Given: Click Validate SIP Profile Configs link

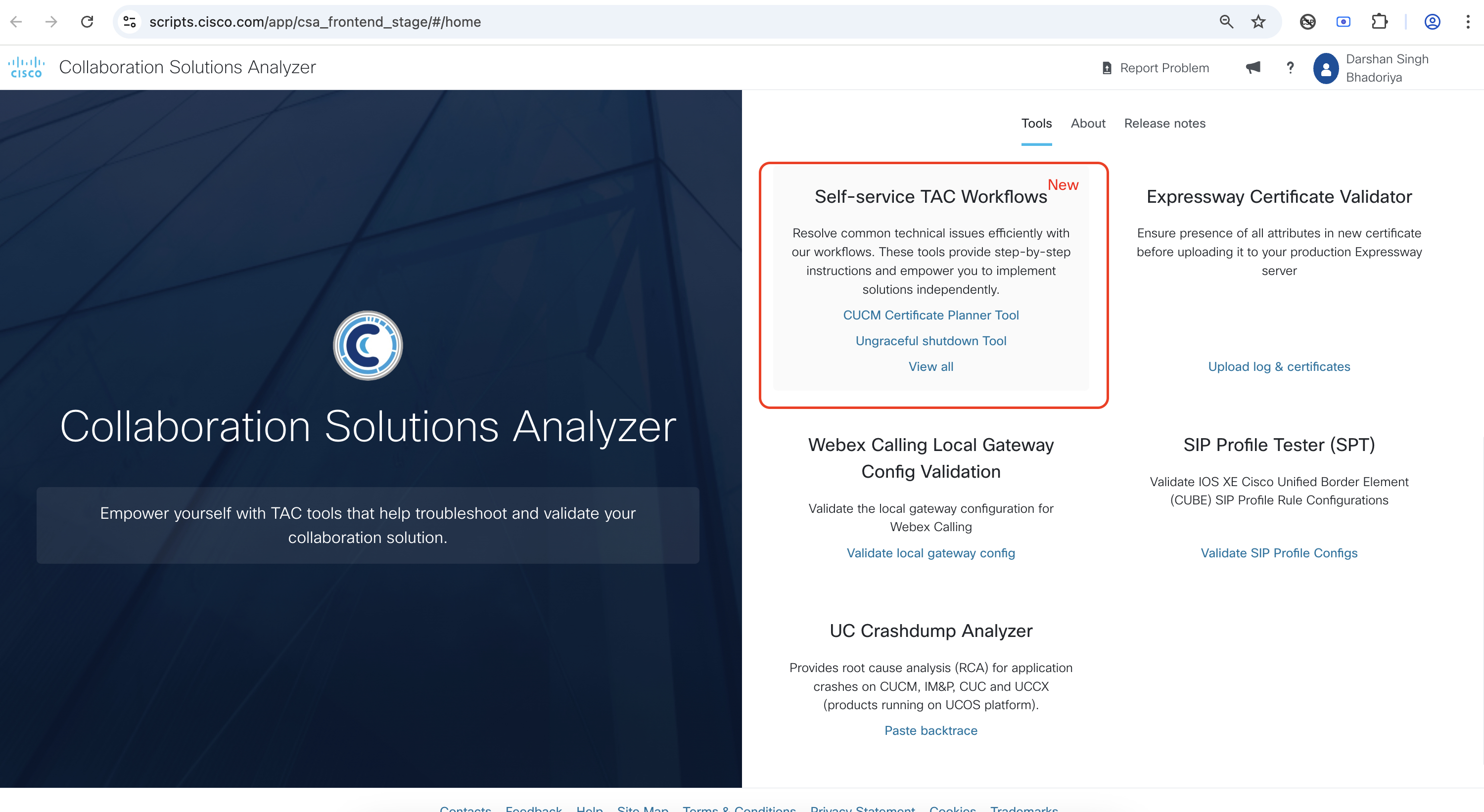Looking at the screenshot, I should pyautogui.click(x=1279, y=553).
